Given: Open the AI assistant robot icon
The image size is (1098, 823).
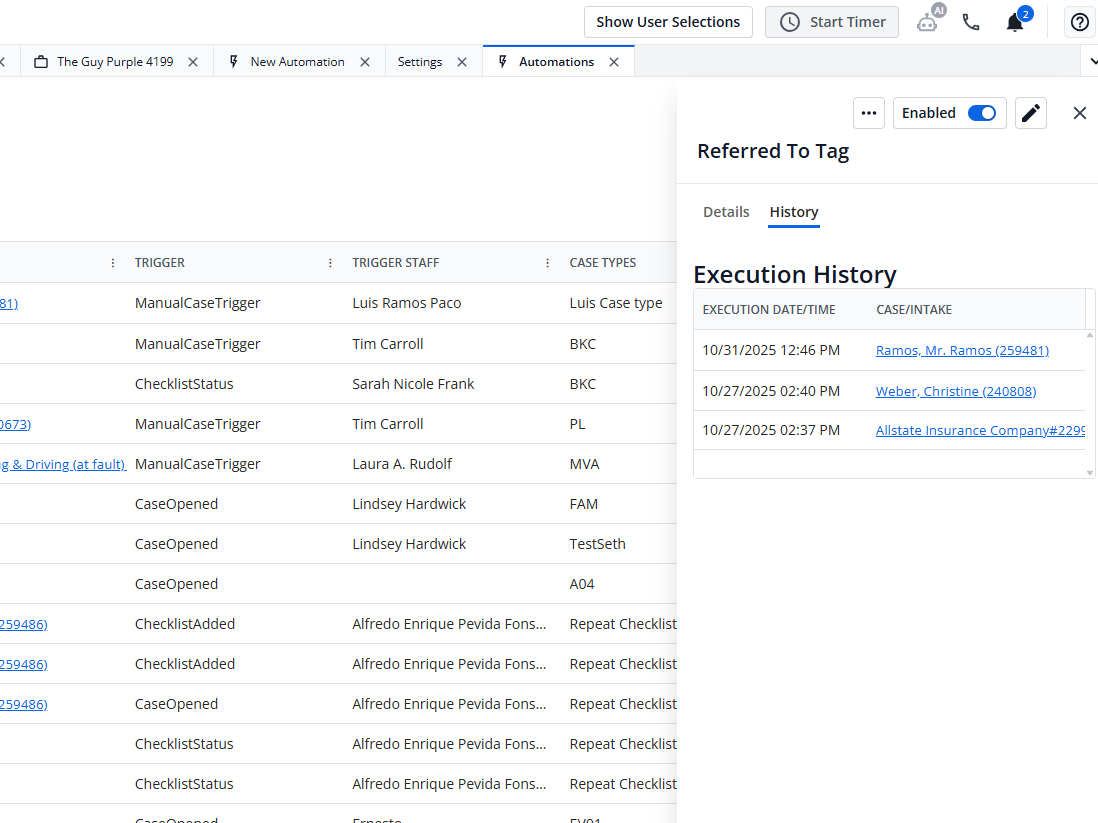Looking at the screenshot, I should pyautogui.click(x=928, y=22).
